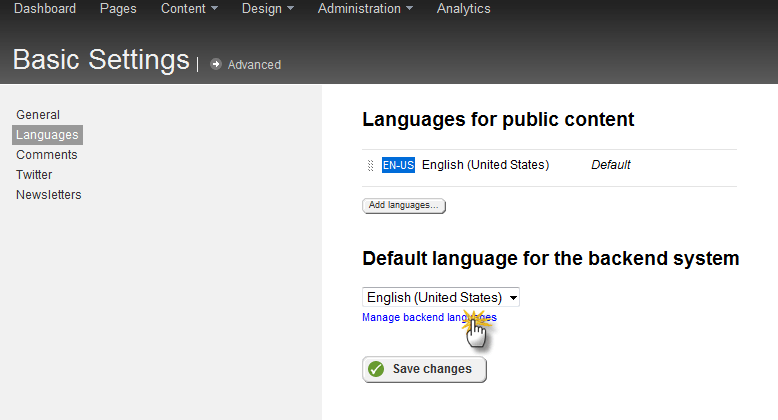The height and width of the screenshot is (420, 778).
Task: Click the Default language for backend heading
Action: (x=551, y=258)
